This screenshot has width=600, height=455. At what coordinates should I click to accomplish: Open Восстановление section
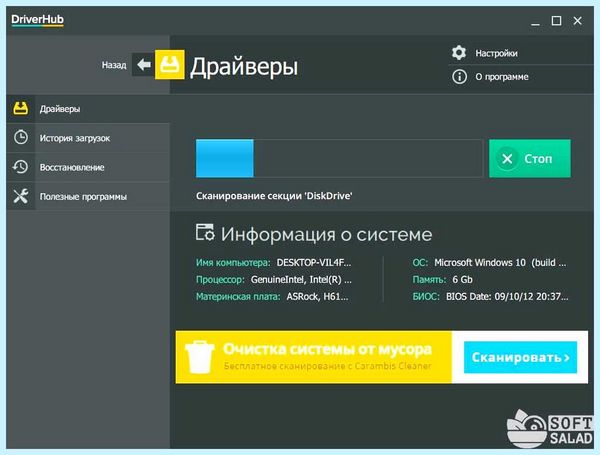click(88, 167)
